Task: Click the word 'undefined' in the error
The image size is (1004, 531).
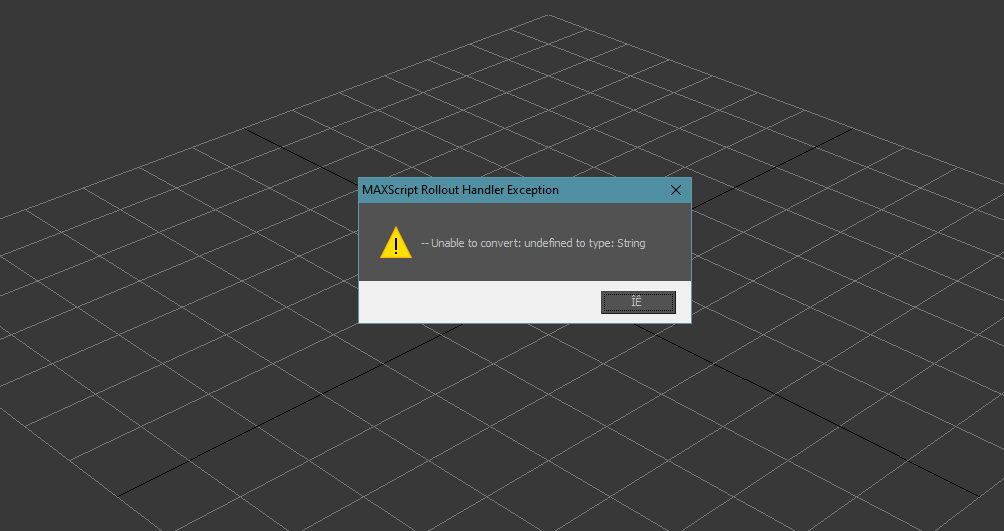Action: coord(547,243)
